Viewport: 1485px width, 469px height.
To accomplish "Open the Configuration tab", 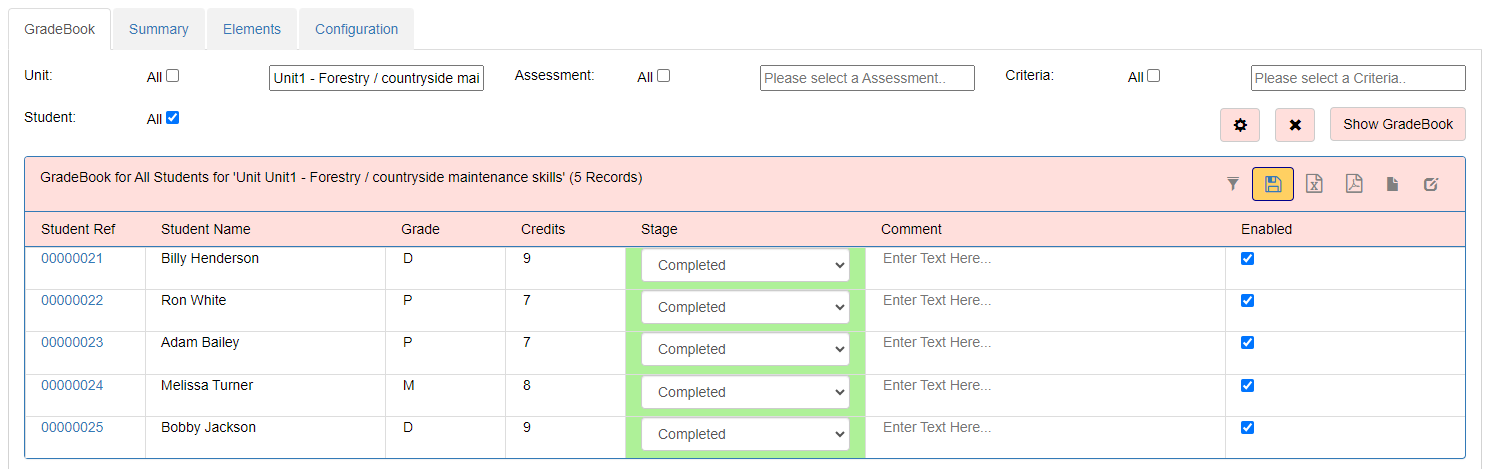I will pos(357,29).
